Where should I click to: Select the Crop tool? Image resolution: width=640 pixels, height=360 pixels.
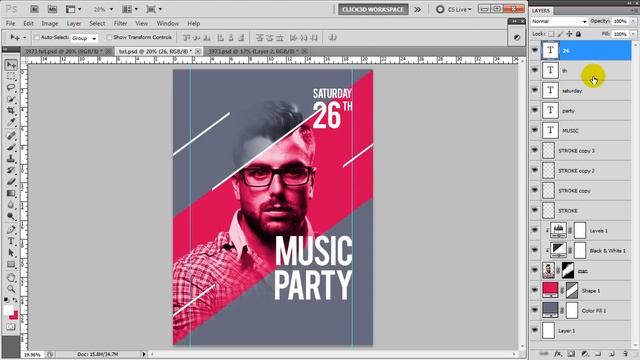click(11, 111)
